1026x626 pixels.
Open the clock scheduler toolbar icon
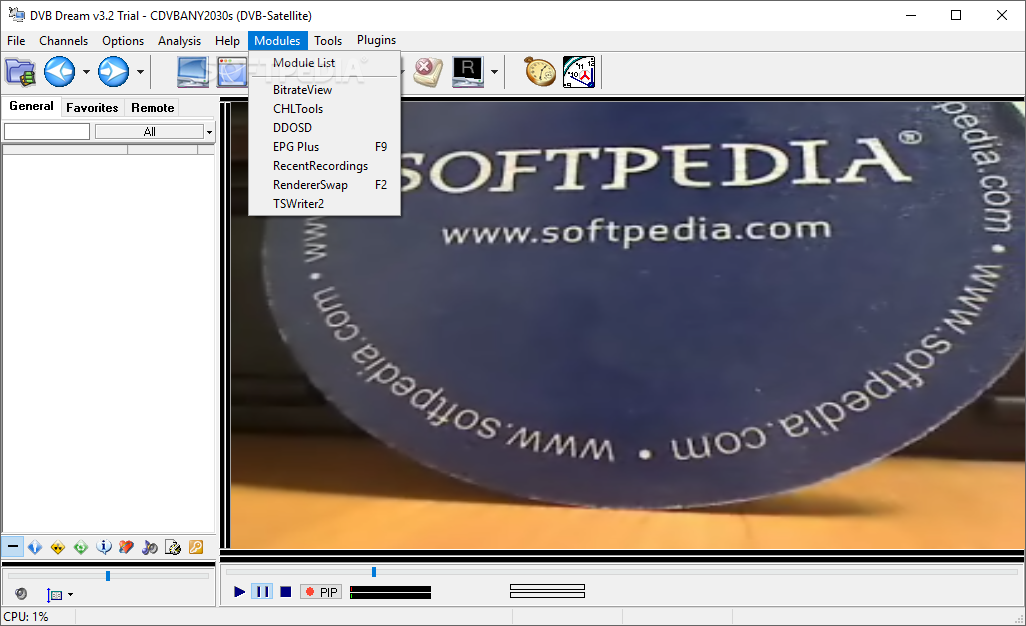click(x=579, y=72)
